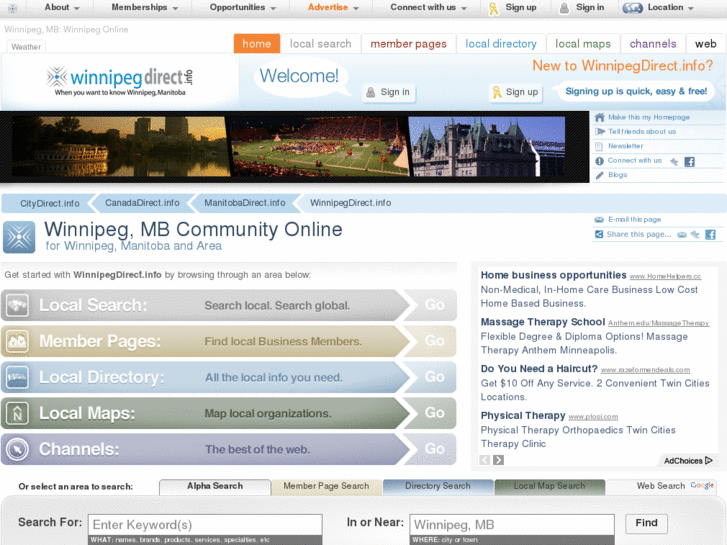Image resolution: width=727 pixels, height=545 pixels.
Task: Select the Alpha Search tab
Action: 215,486
